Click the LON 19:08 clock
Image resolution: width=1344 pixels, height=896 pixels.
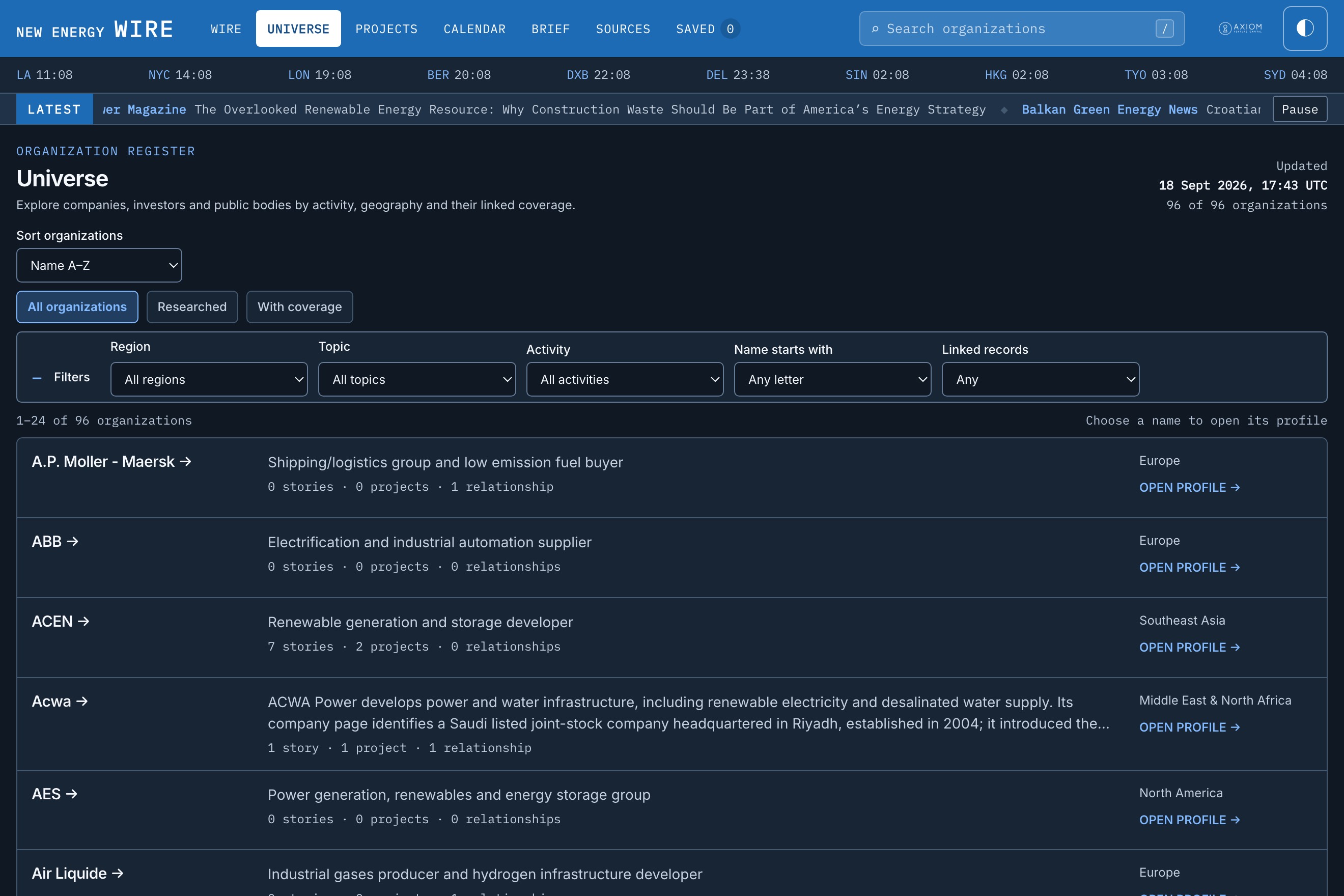click(x=319, y=75)
